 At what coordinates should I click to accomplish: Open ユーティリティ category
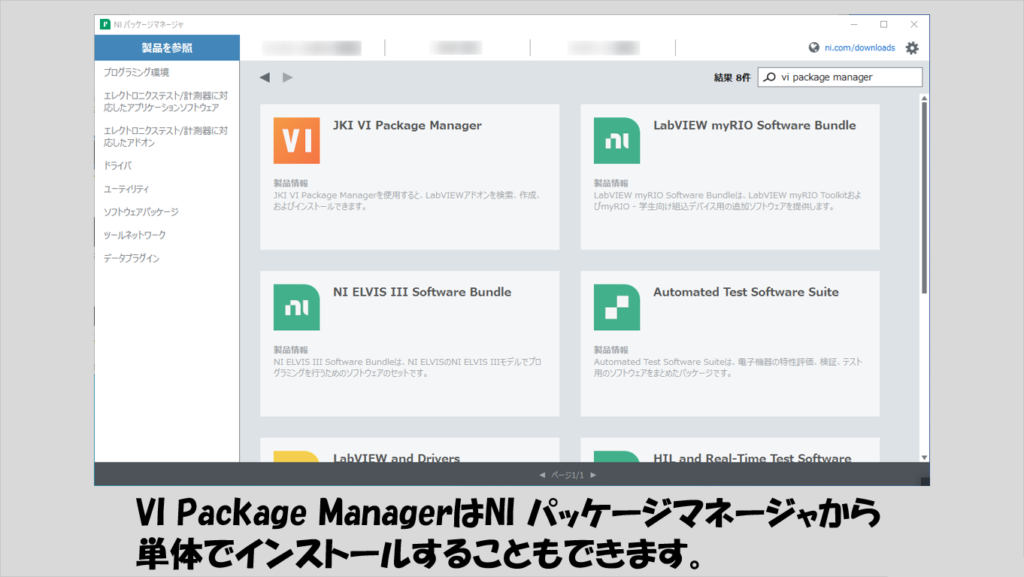pos(127,189)
